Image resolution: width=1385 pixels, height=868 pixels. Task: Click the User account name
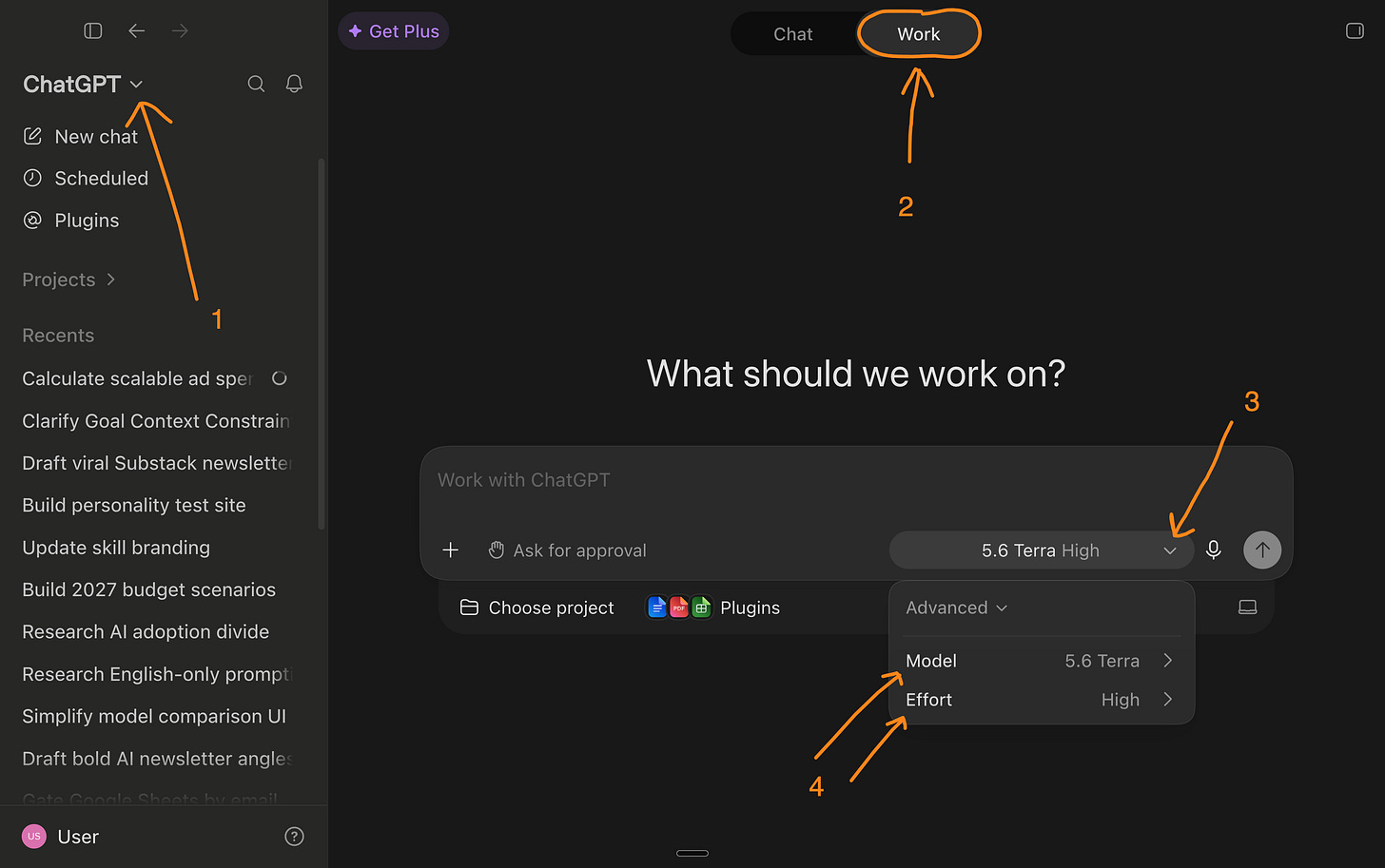pos(78,837)
